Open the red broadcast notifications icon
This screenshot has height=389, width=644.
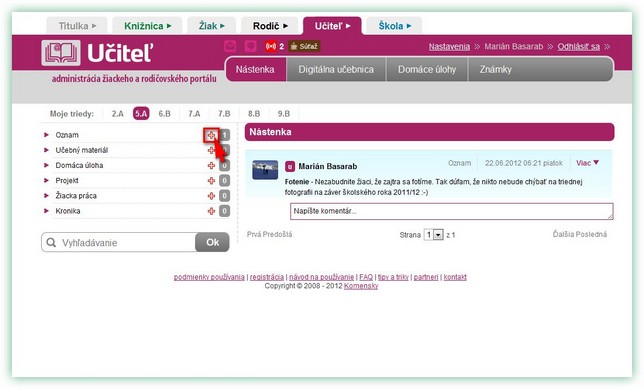tap(271, 46)
